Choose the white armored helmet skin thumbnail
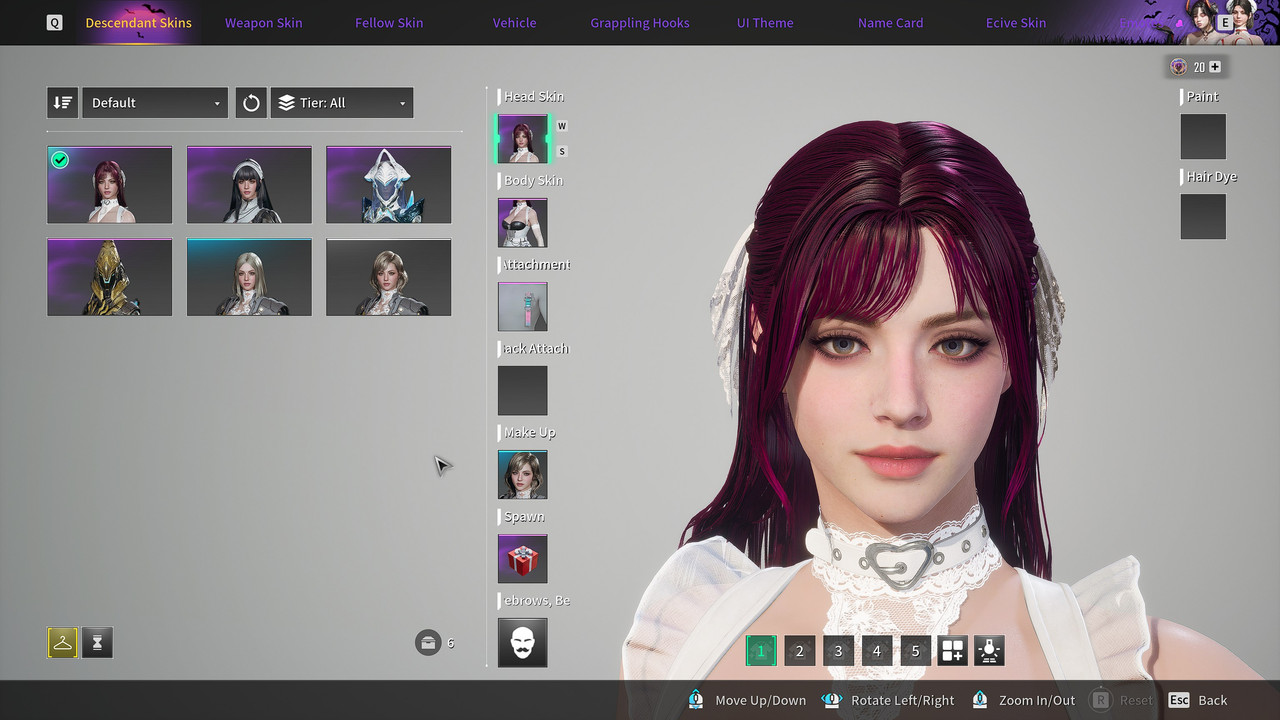Image resolution: width=1280 pixels, height=720 pixels. coord(388,185)
